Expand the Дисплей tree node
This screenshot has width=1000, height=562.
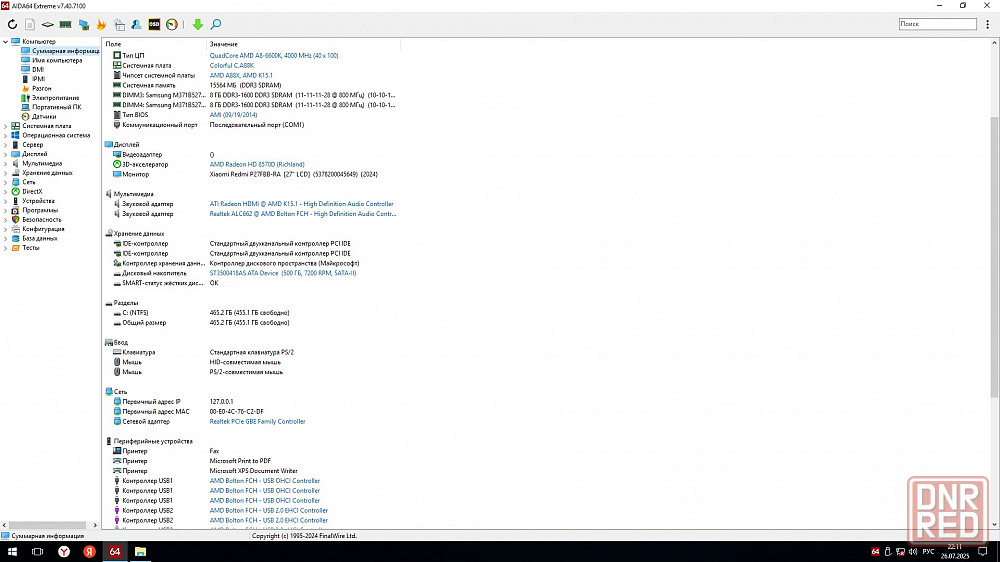(6, 154)
